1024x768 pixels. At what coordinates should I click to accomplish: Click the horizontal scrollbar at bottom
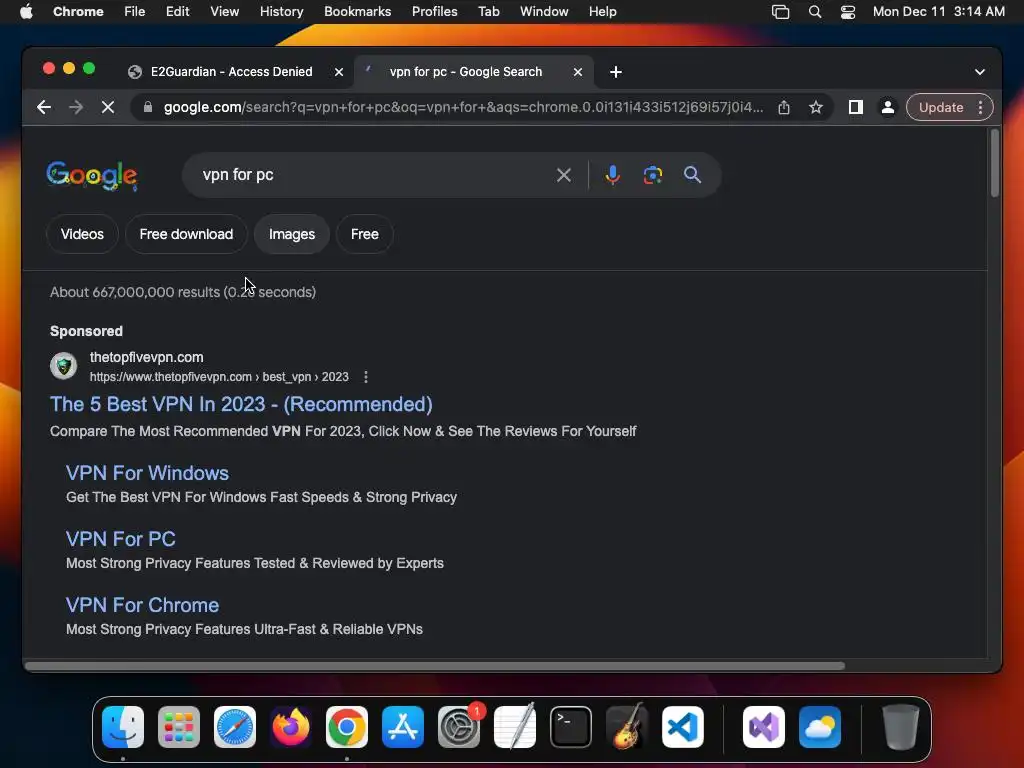pyautogui.click(x=435, y=665)
